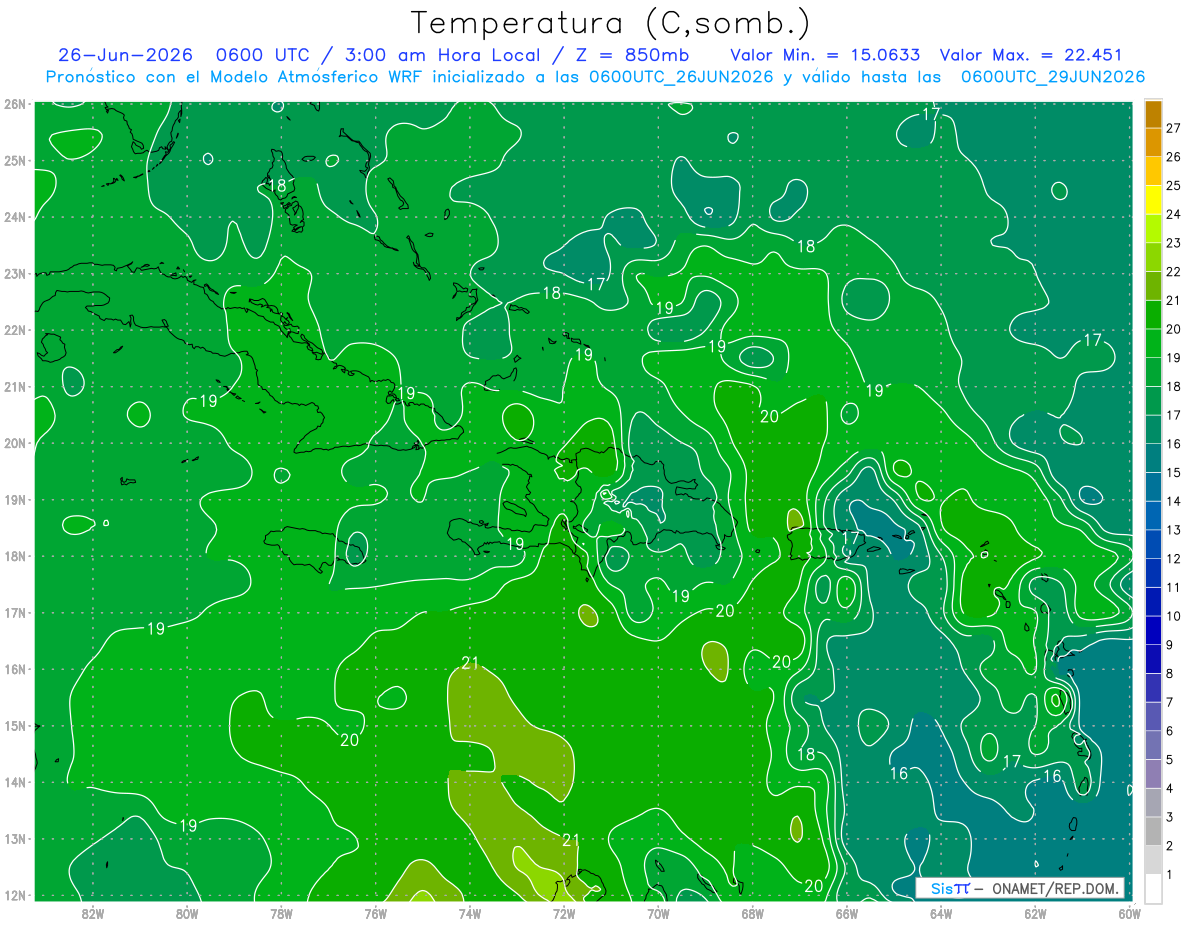Click the dark blue swatch between 9 and 10

(1153, 631)
